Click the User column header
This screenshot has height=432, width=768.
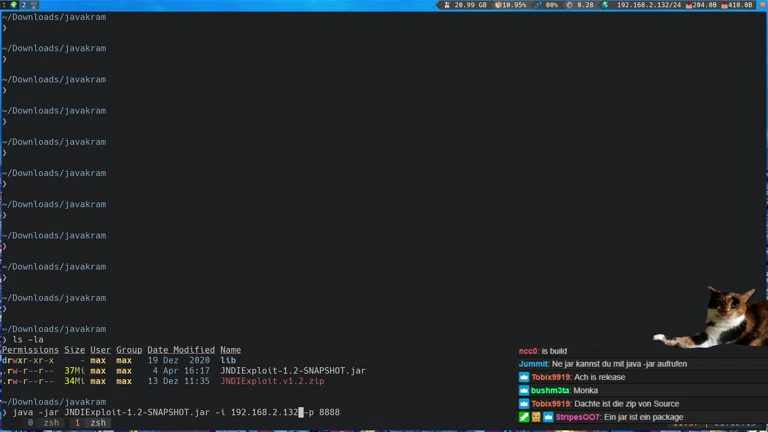point(100,350)
